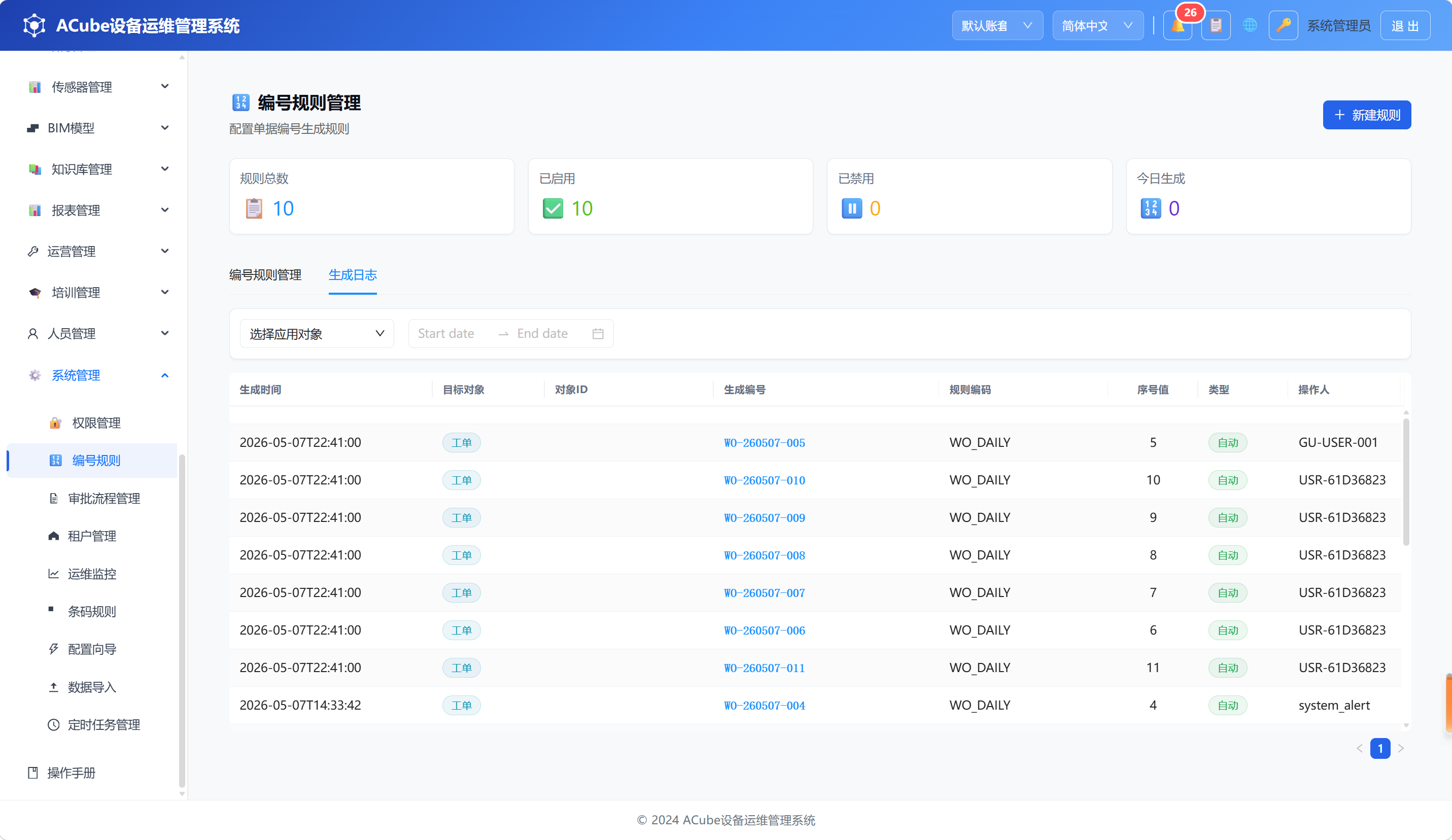The height and width of the screenshot is (840, 1452).
Task: Open 运维监控 in the sidebar
Action: click(x=92, y=574)
